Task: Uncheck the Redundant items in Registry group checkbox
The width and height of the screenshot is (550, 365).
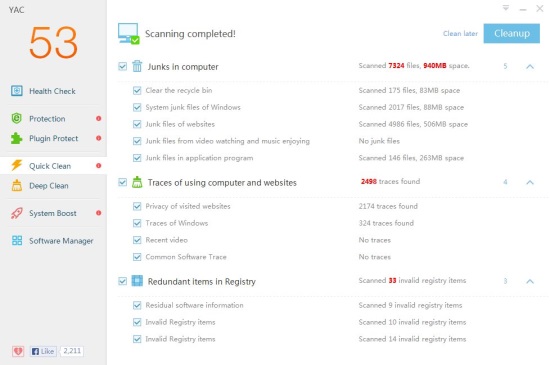Action: (122, 281)
